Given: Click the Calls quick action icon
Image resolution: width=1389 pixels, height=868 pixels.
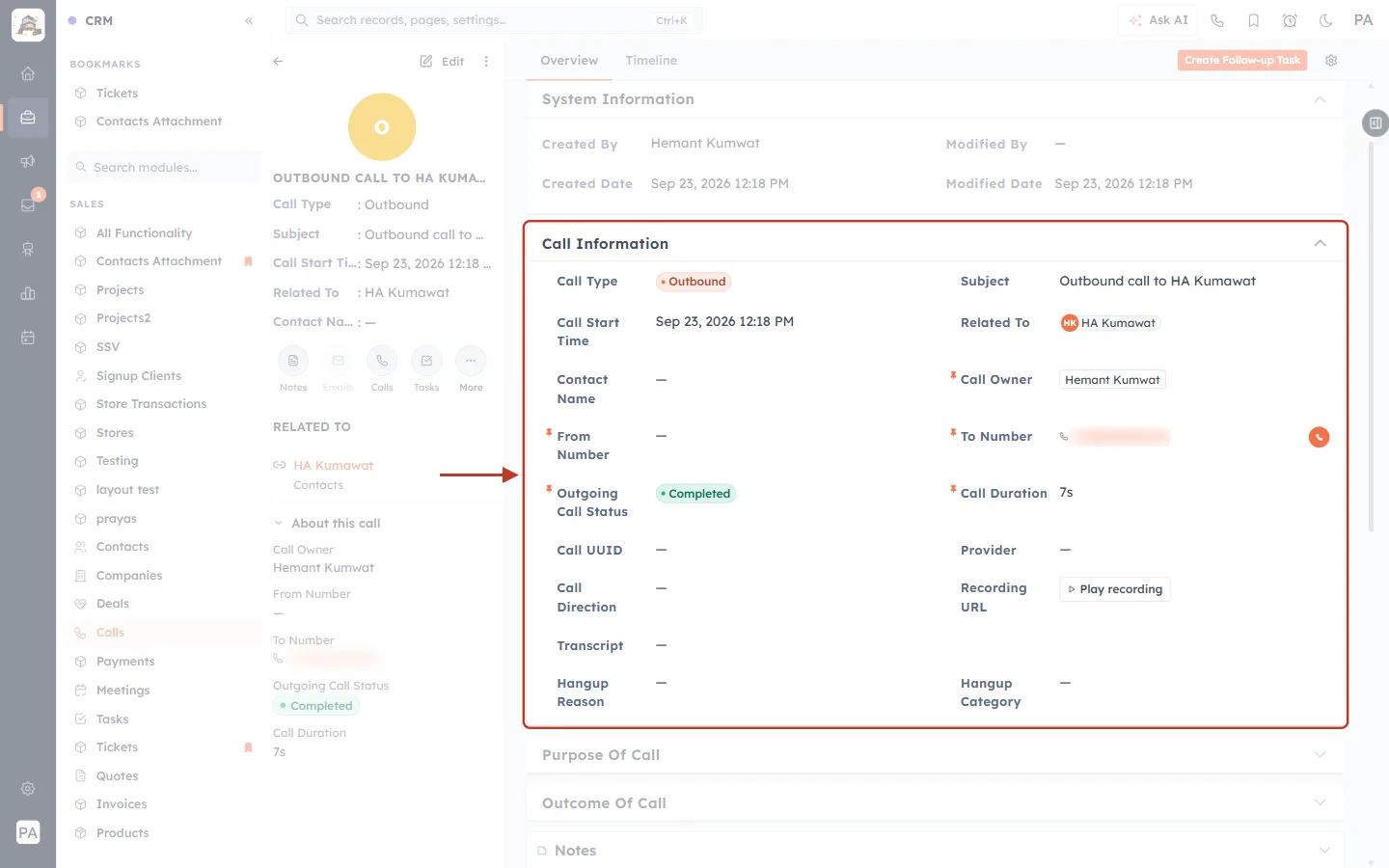Looking at the screenshot, I should point(382,361).
